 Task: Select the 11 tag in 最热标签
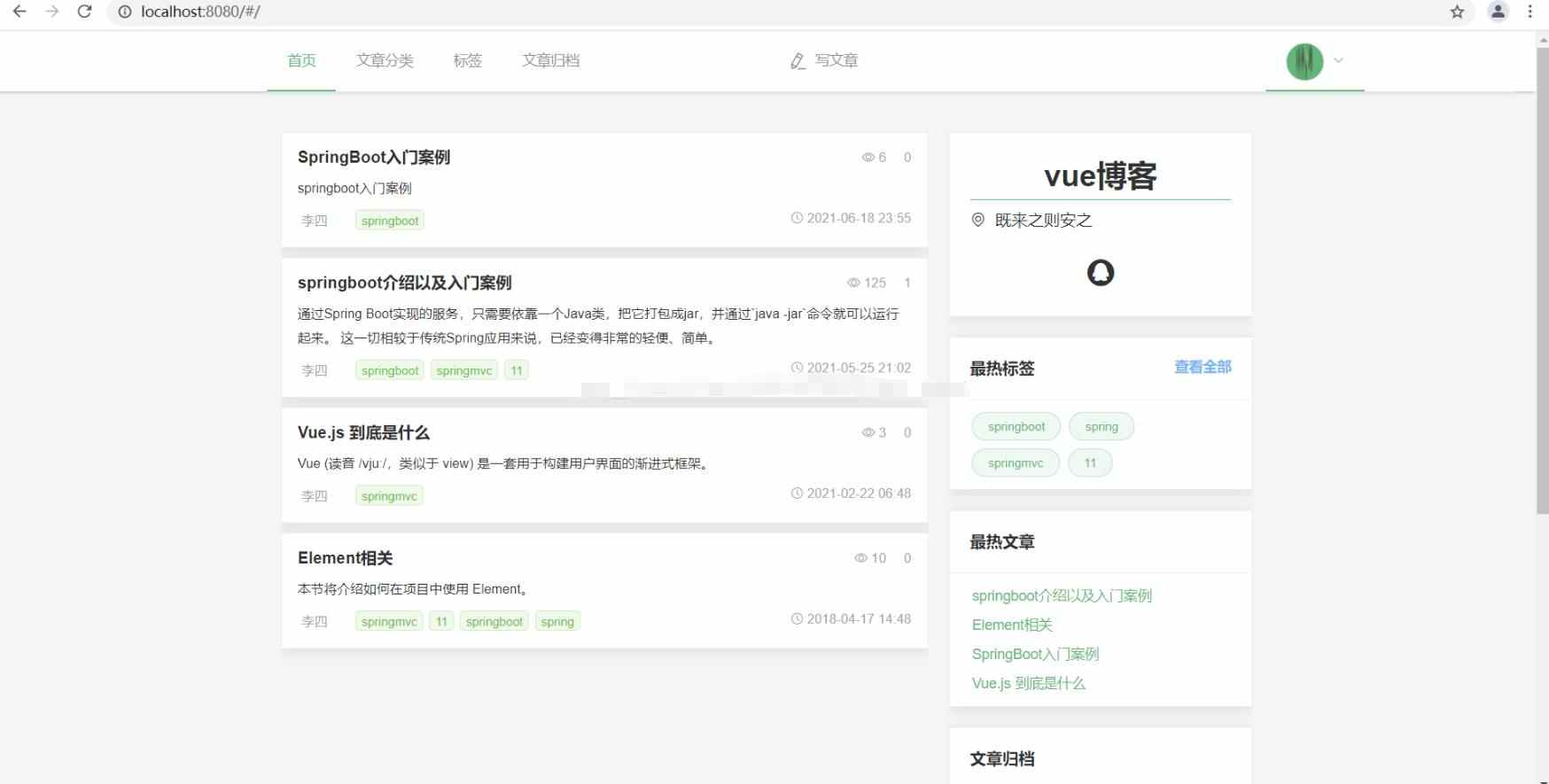click(1090, 463)
